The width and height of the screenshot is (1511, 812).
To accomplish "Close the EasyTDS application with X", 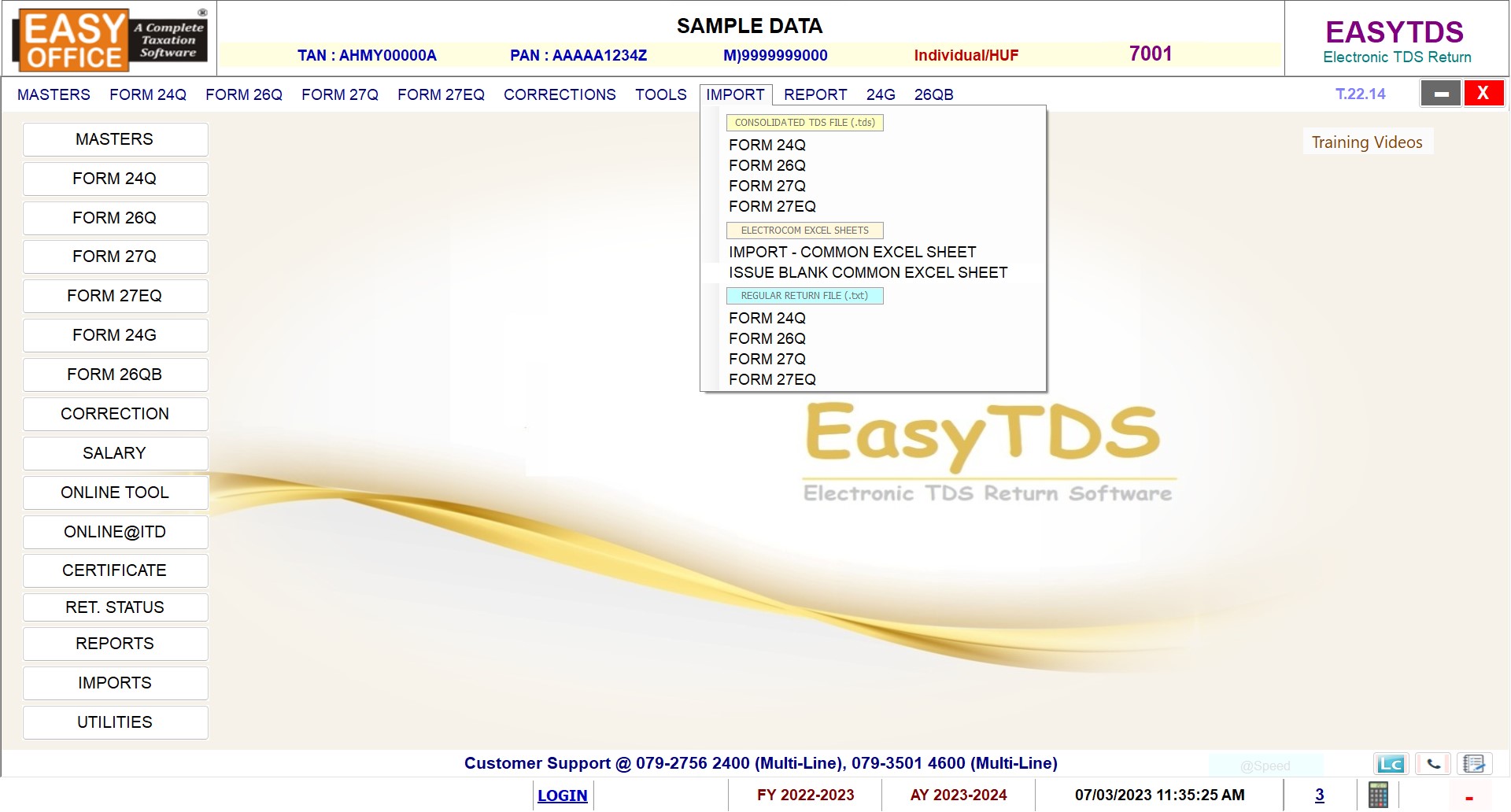I will tap(1483, 94).
